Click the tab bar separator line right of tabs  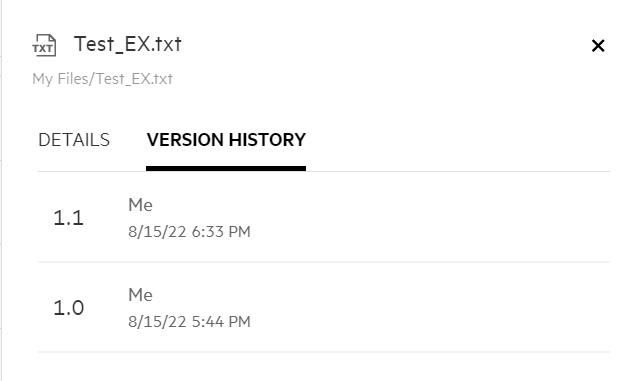pos(458,171)
